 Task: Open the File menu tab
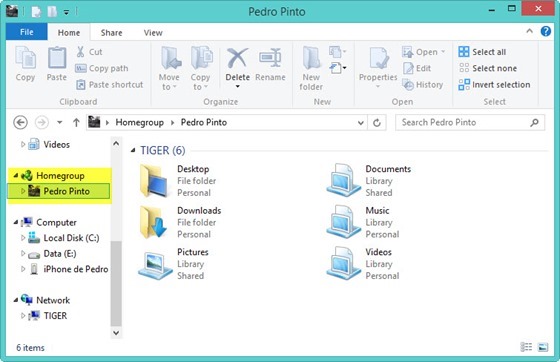point(26,32)
